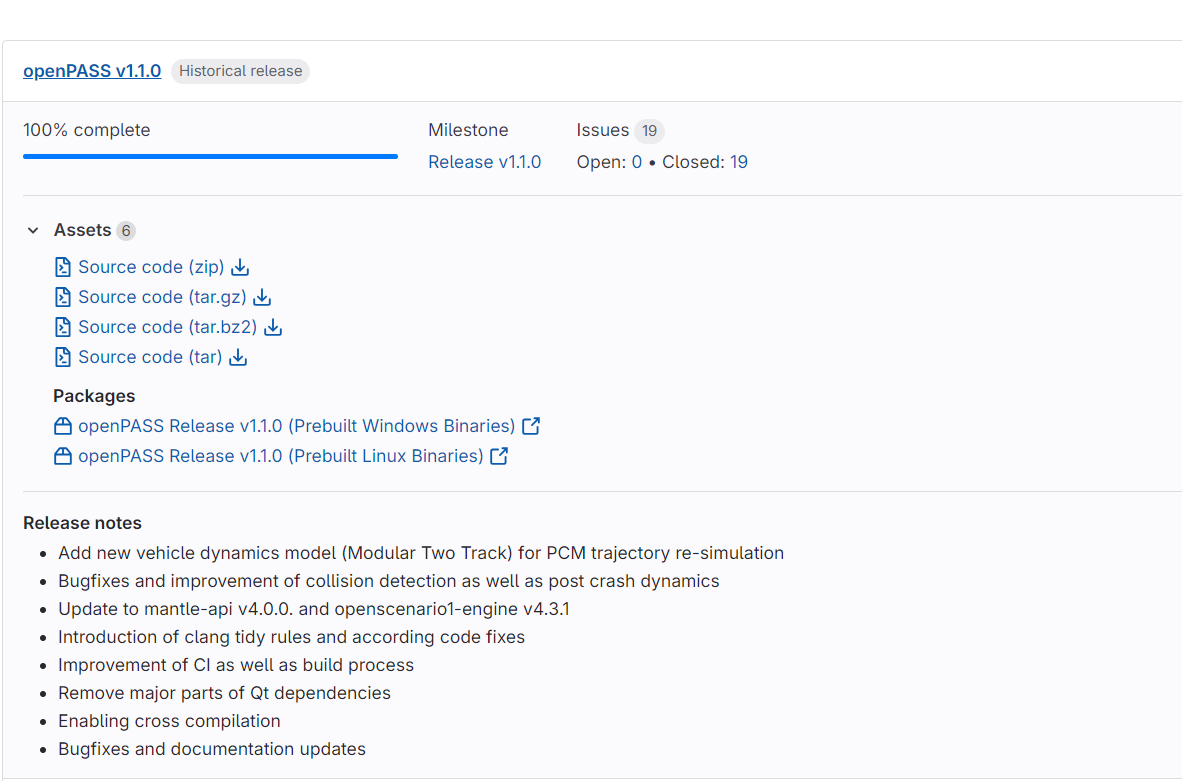1182x781 pixels.
Task: Click the Release notes heading
Action: pos(82,523)
